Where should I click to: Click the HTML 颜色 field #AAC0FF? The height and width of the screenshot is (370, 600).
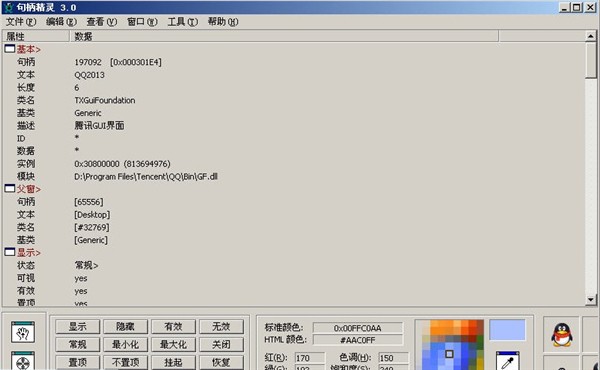click(357, 340)
